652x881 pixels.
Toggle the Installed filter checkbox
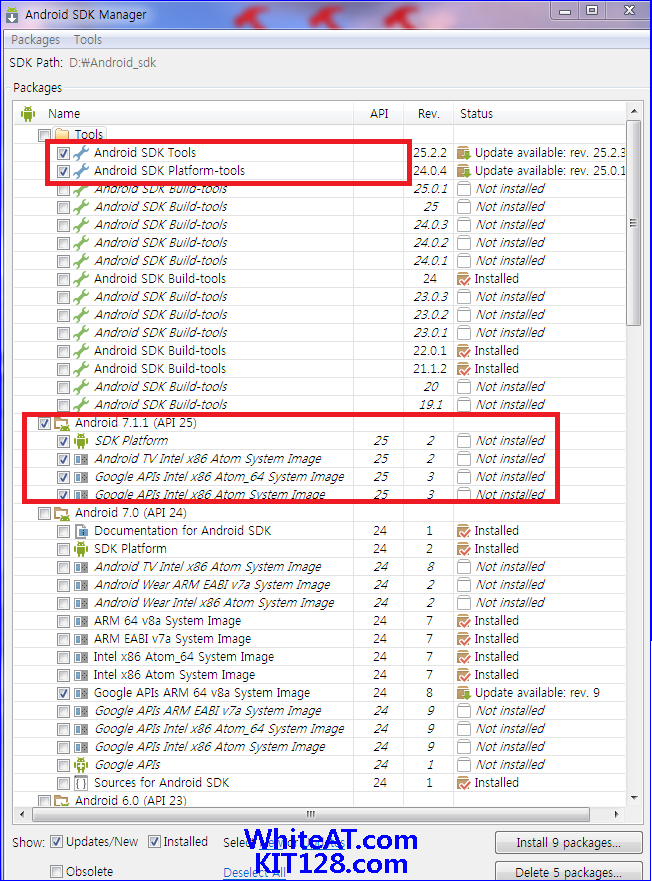click(x=154, y=842)
